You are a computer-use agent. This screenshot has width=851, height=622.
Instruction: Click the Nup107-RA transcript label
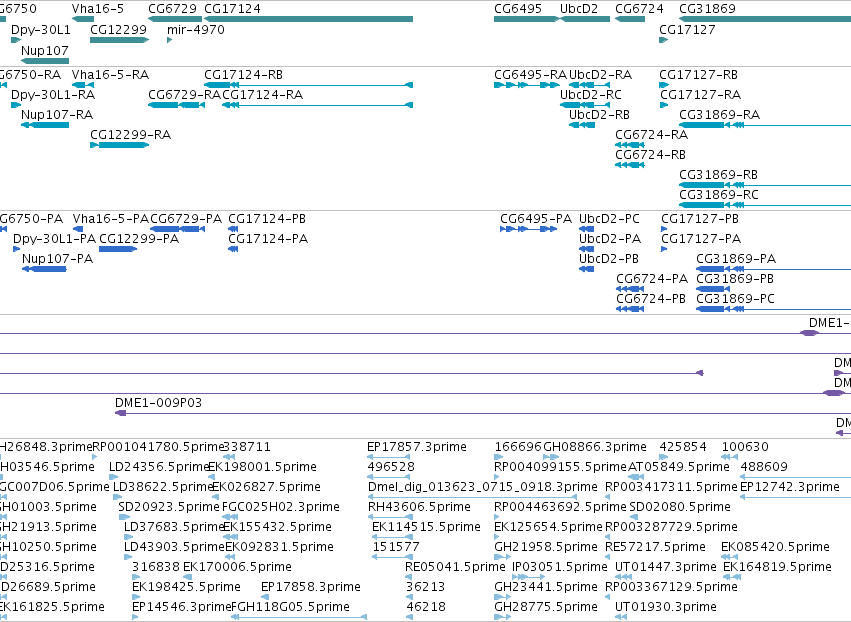click(x=57, y=115)
